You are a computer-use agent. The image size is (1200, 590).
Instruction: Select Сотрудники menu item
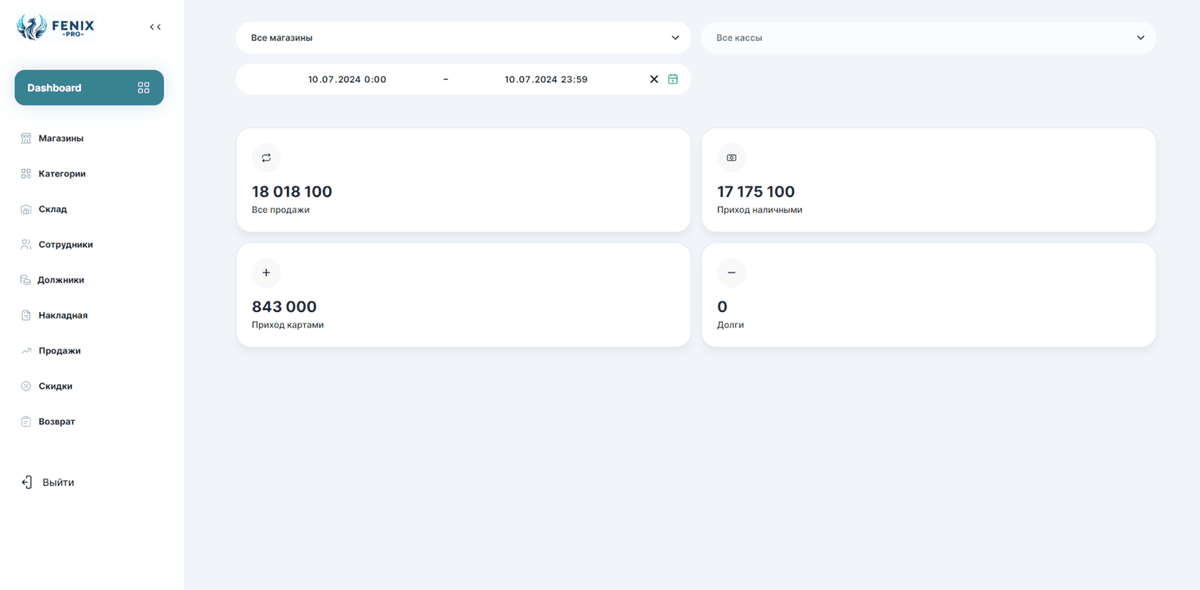65,245
